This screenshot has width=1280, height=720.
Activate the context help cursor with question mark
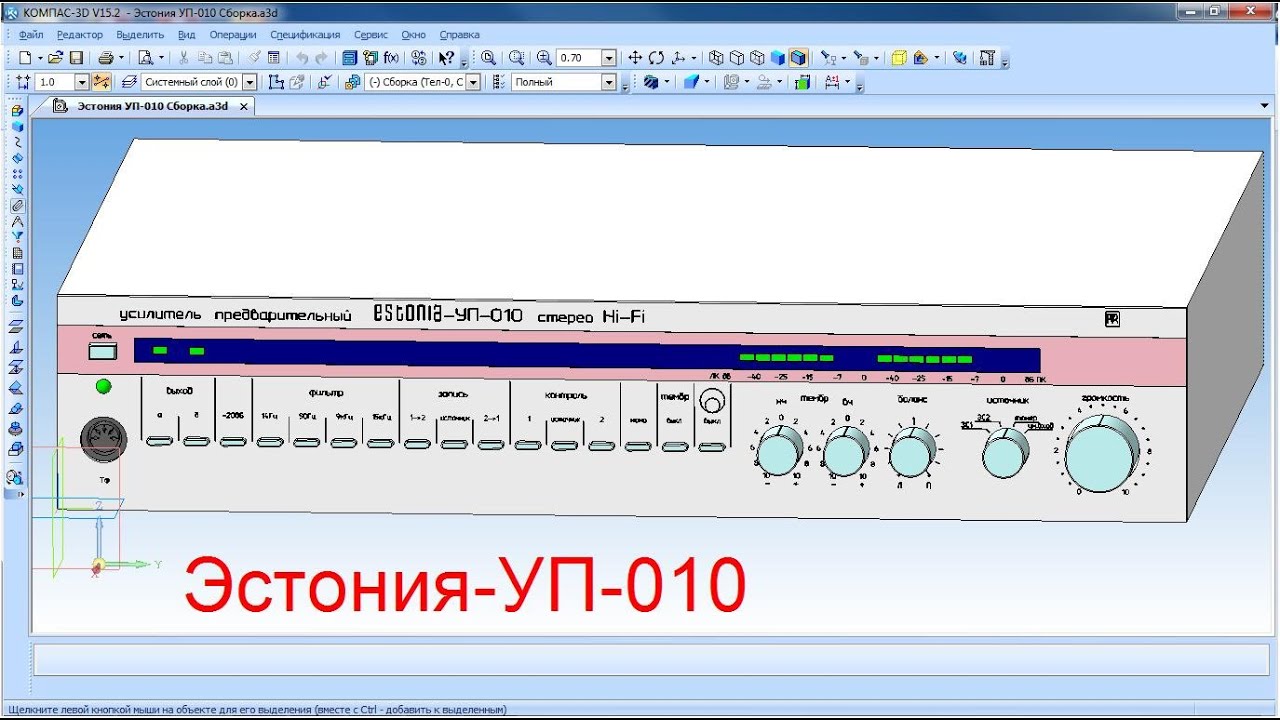tap(446, 58)
